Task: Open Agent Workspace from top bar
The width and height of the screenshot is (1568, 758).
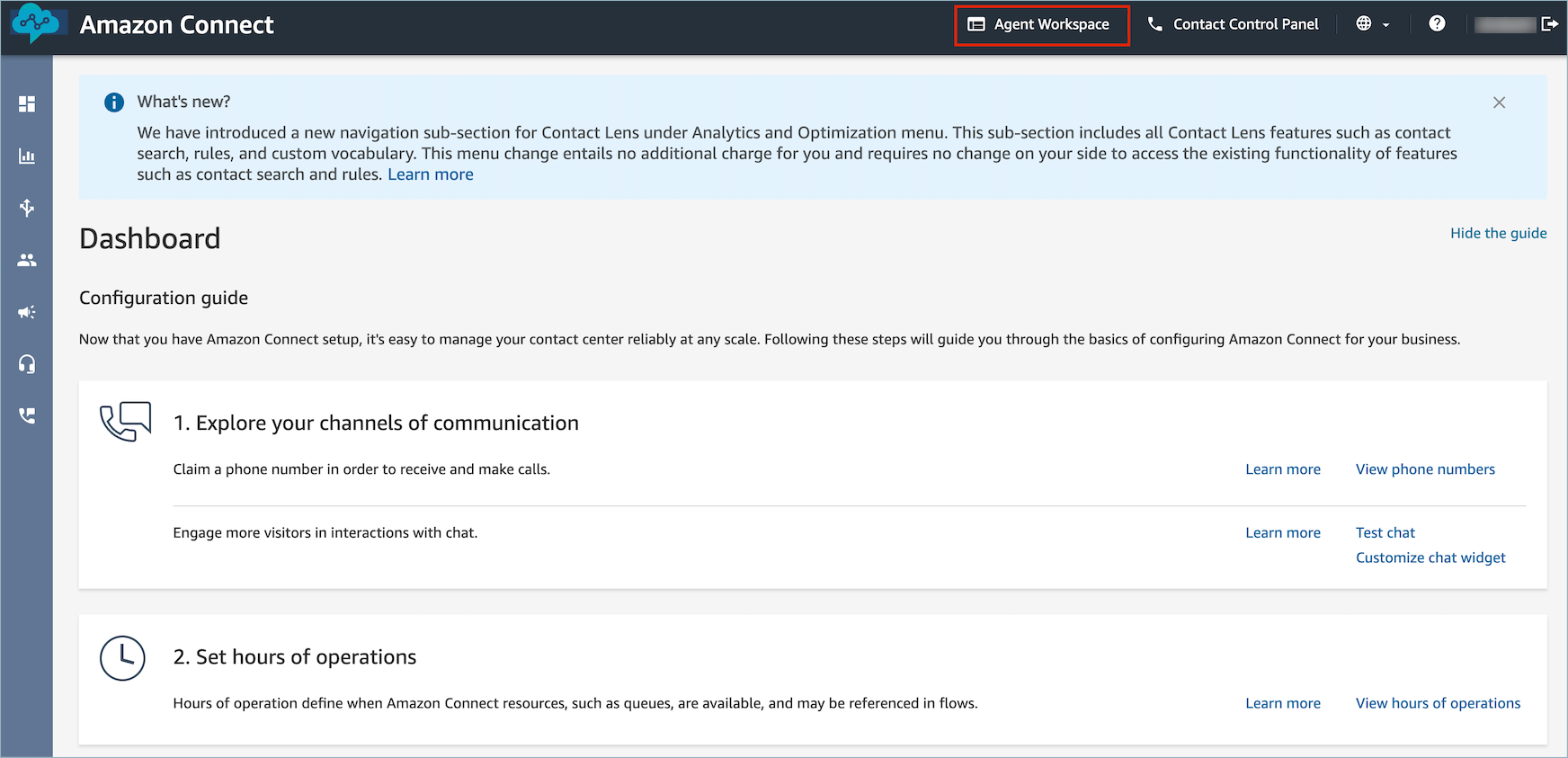Action: pos(1040,24)
